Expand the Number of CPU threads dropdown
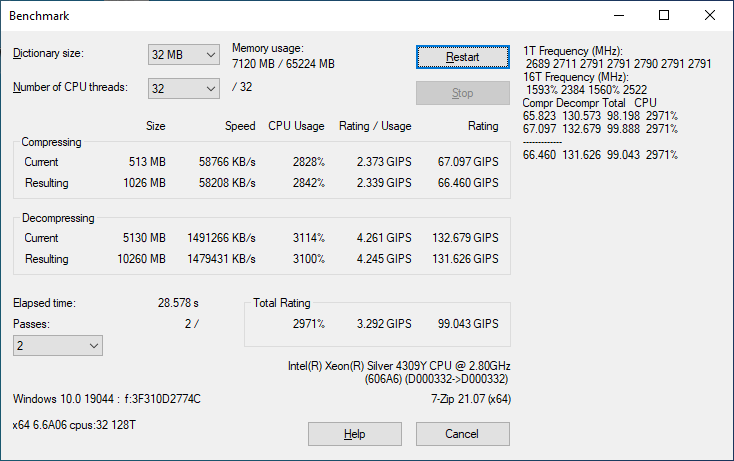 [184, 88]
